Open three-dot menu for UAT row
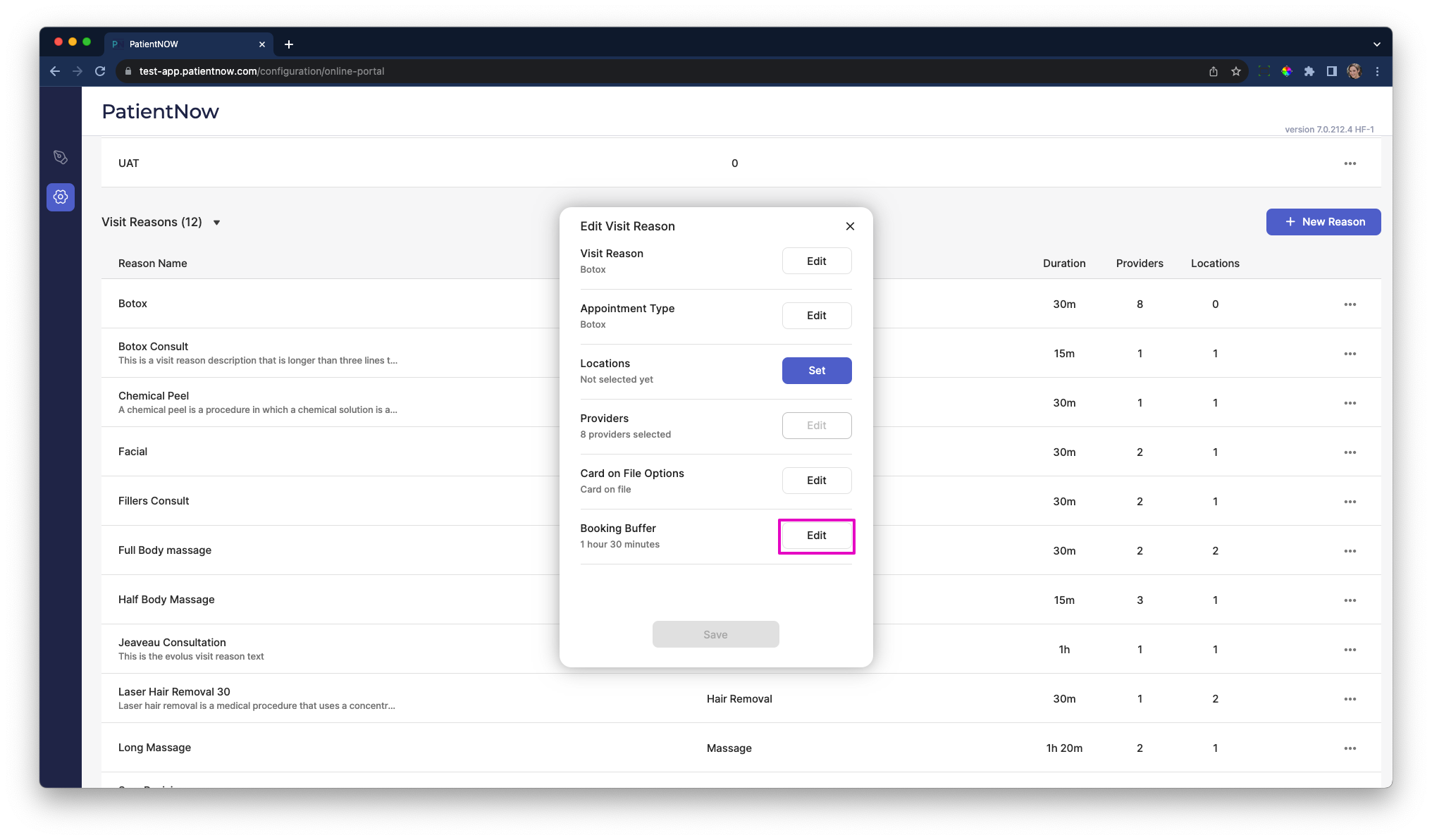 [1350, 163]
